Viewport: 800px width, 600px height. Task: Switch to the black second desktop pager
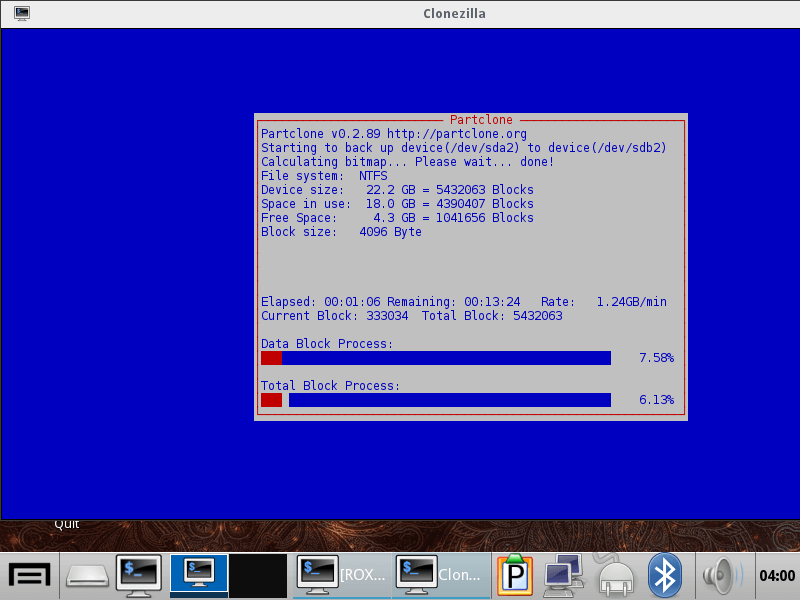point(258,576)
